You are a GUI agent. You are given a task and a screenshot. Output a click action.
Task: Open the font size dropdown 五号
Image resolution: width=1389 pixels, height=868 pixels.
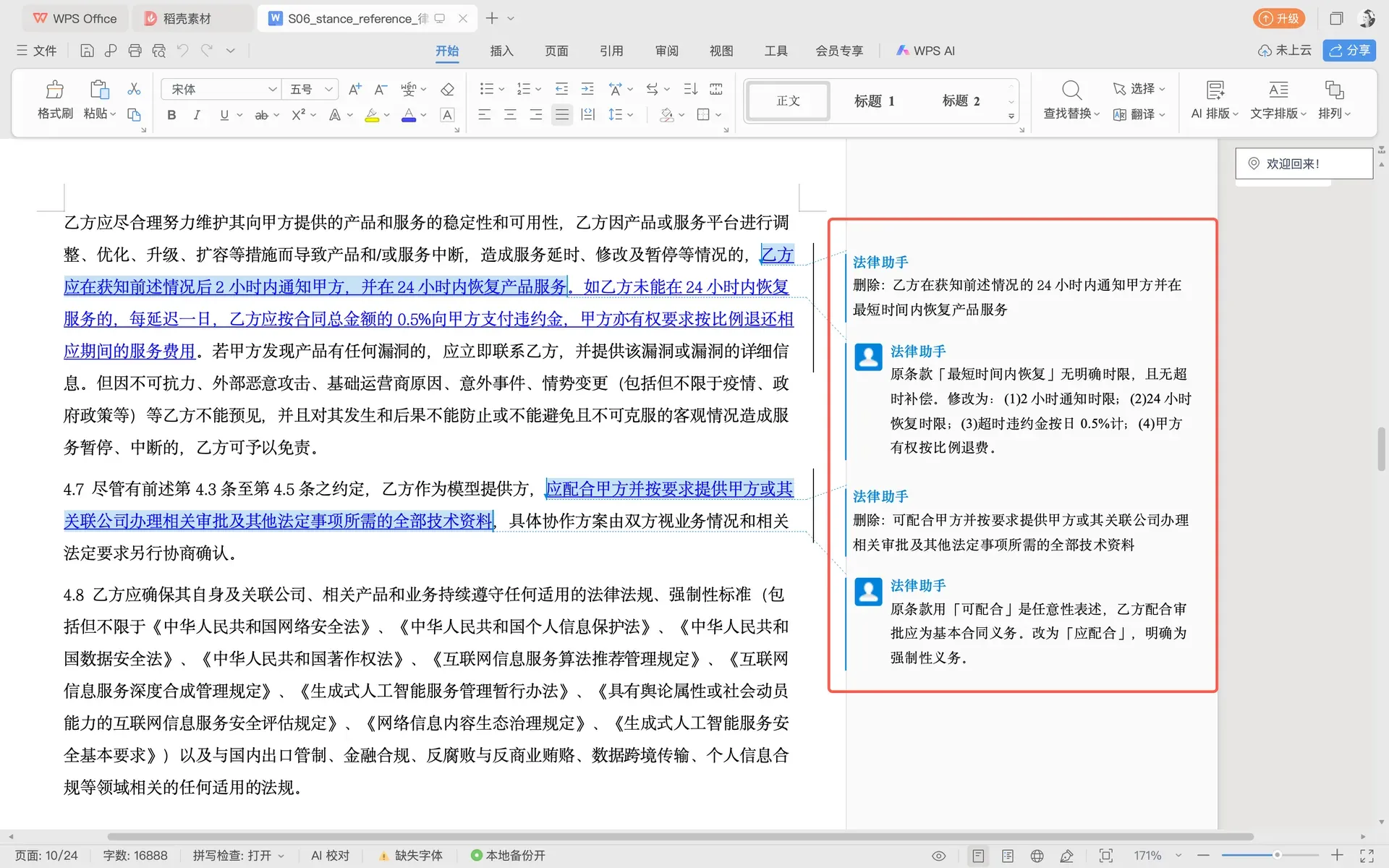(310, 89)
